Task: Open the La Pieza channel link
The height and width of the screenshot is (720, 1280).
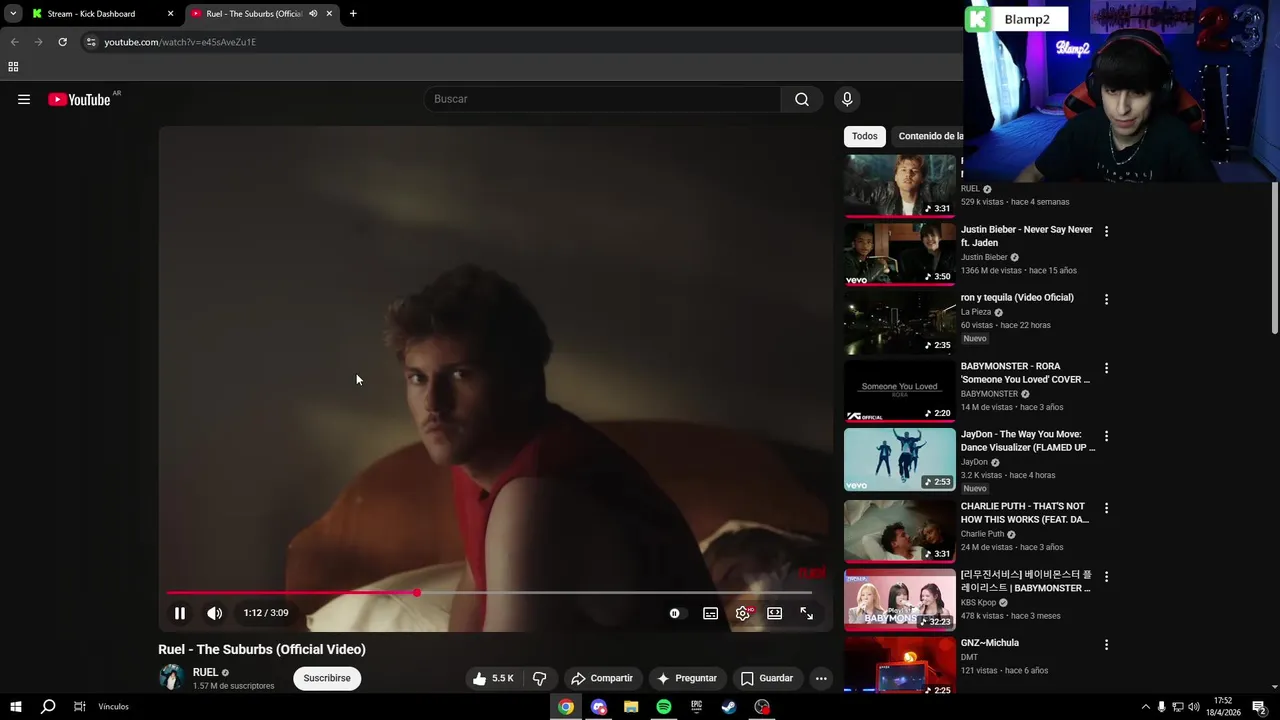Action: click(x=976, y=312)
